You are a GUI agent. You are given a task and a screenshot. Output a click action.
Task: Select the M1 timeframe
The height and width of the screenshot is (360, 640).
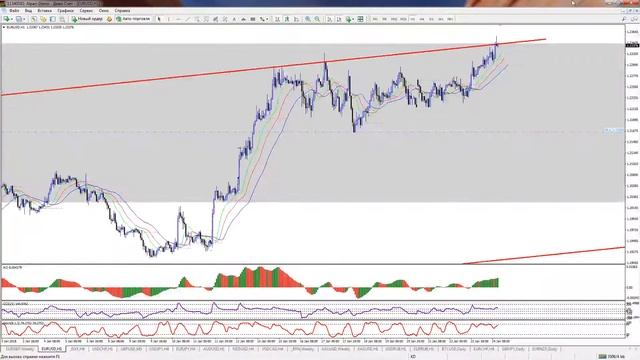pos(375,19)
